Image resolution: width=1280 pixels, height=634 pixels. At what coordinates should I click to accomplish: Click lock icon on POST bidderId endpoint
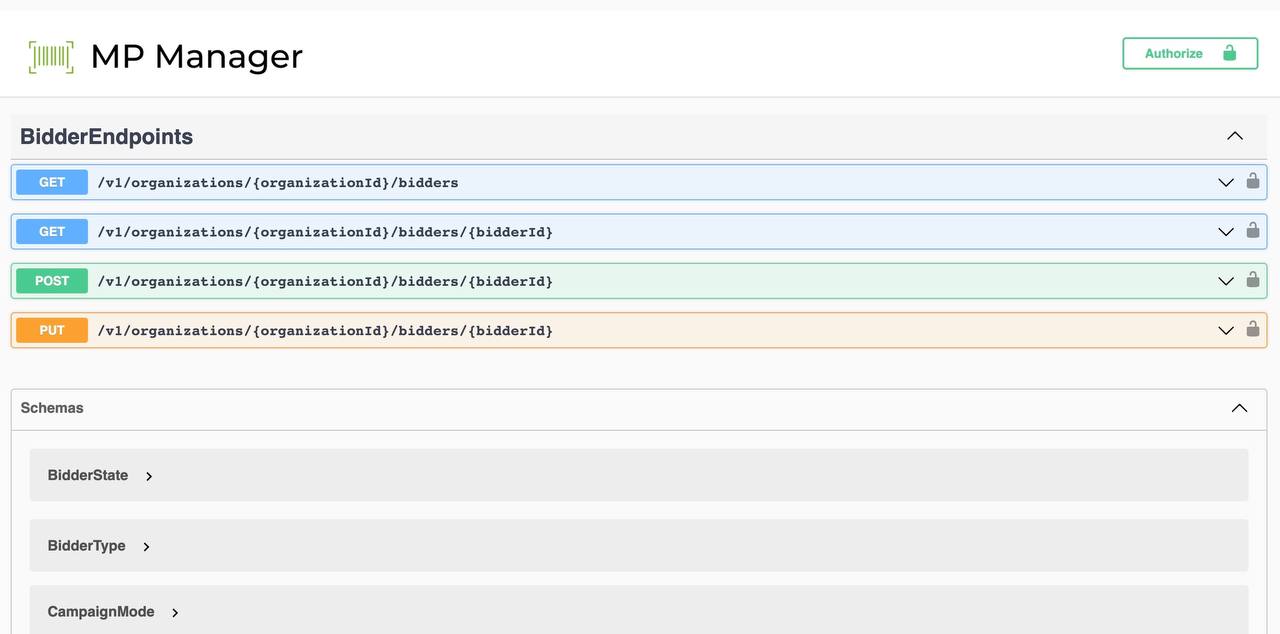click(x=1253, y=280)
